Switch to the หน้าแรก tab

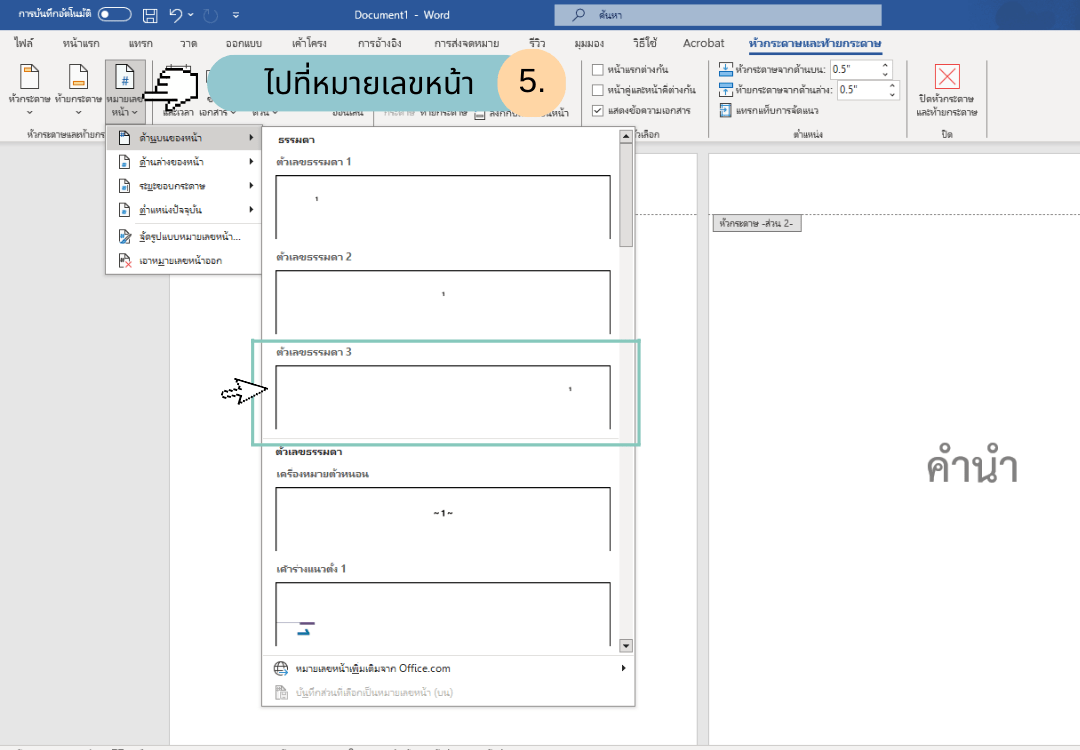[81, 43]
